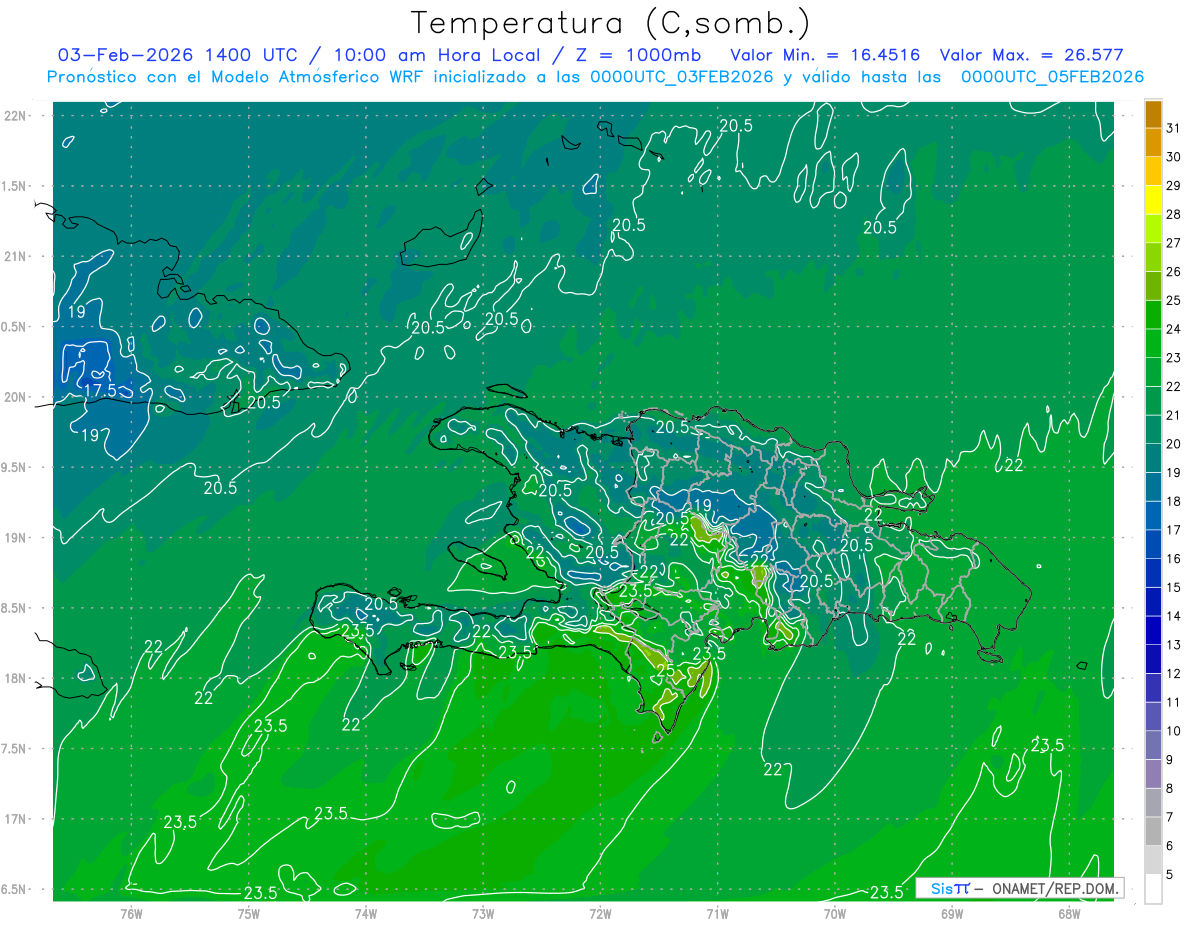Click the "72W" longitude axis label
1200x927 pixels.
pos(600,914)
